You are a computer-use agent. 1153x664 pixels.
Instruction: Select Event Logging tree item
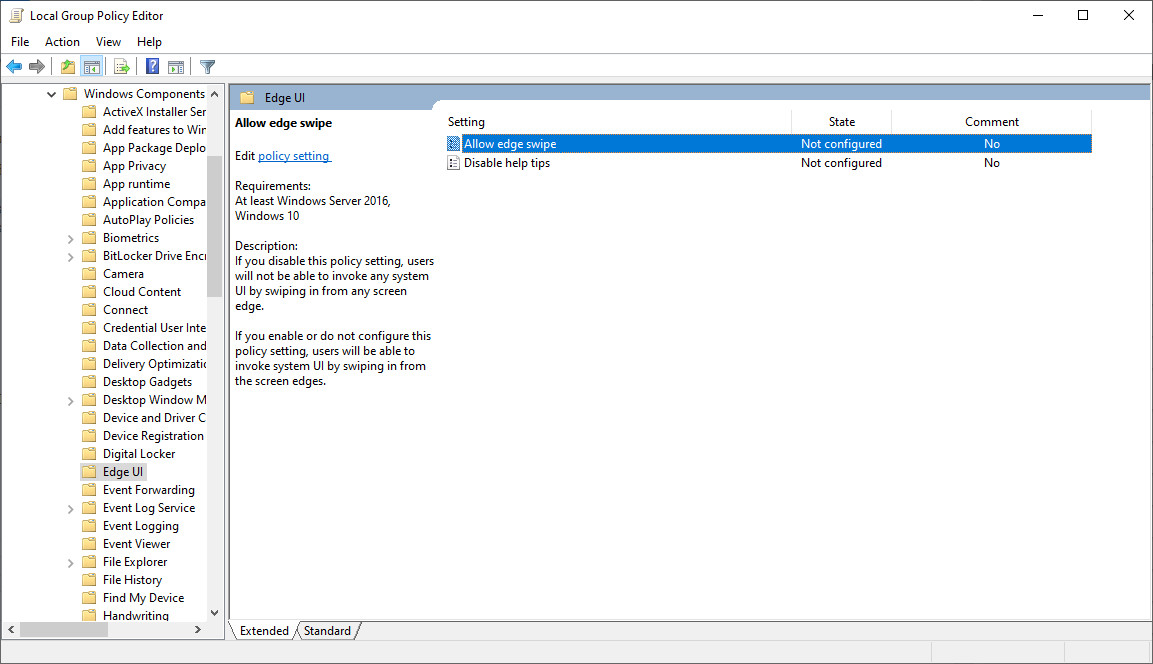pyautogui.click(x=140, y=526)
